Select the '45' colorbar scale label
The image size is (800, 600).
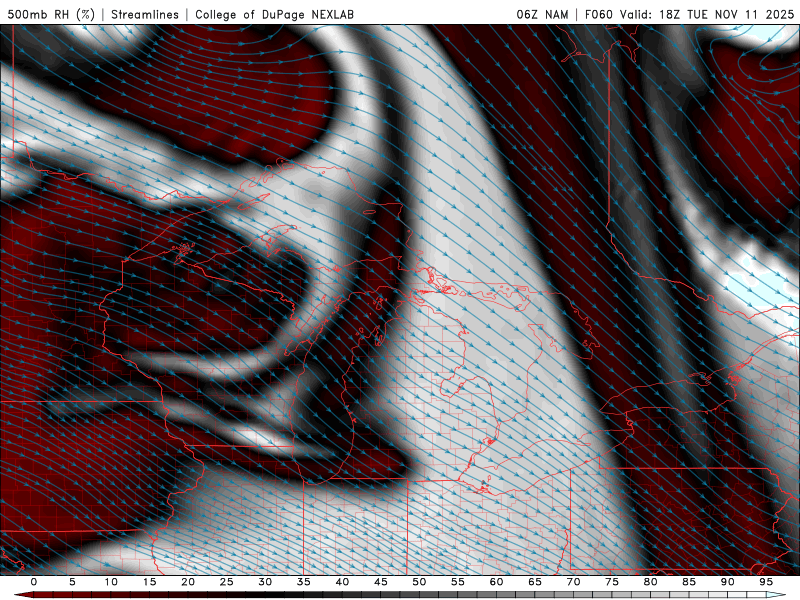(x=381, y=582)
